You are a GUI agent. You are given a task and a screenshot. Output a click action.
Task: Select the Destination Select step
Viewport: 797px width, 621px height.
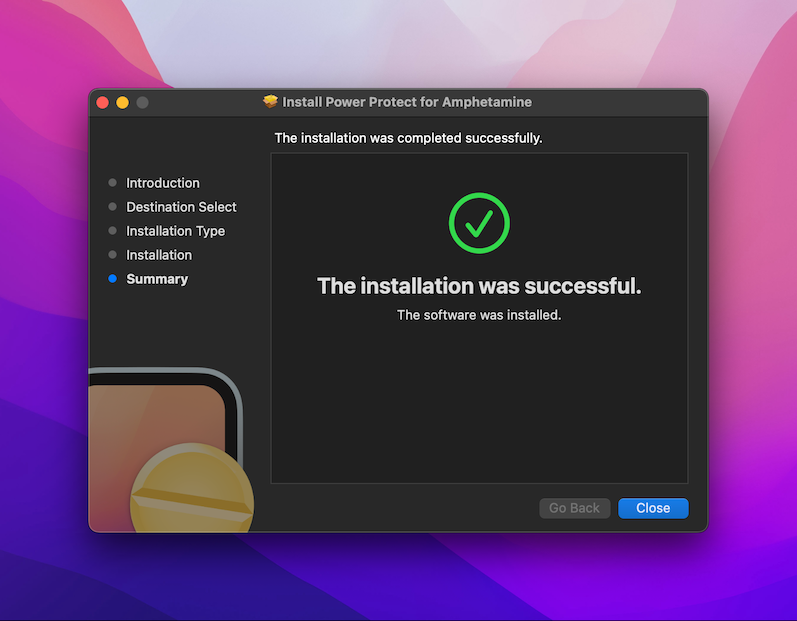181,207
